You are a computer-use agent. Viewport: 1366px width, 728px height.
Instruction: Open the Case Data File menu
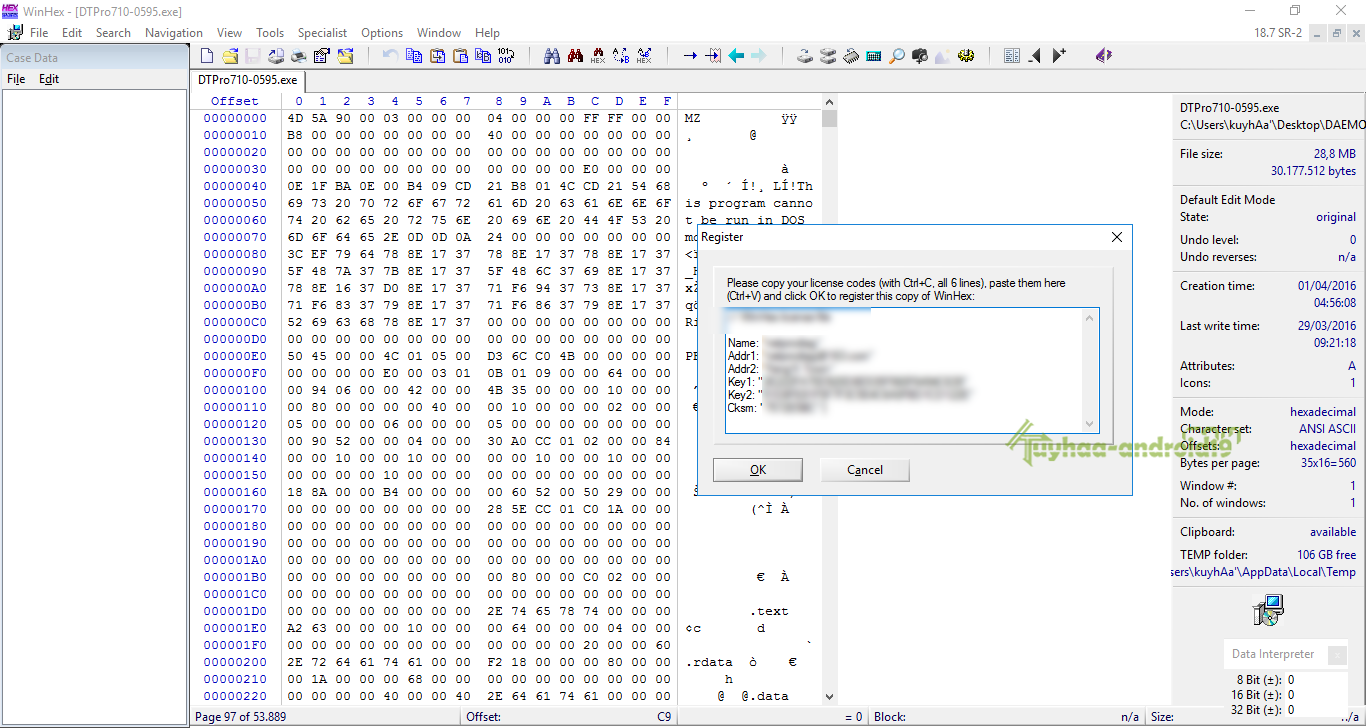click(x=16, y=79)
